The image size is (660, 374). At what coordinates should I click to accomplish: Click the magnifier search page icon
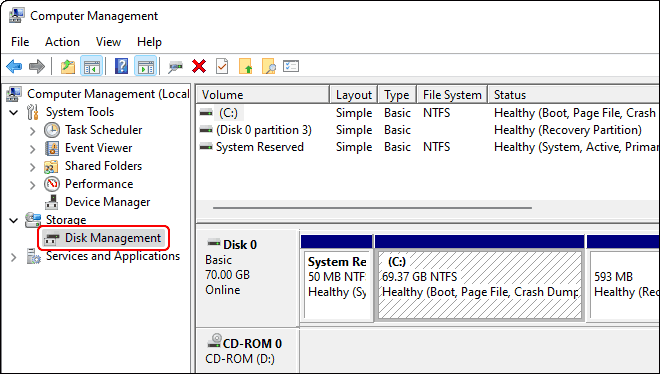tap(269, 66)
